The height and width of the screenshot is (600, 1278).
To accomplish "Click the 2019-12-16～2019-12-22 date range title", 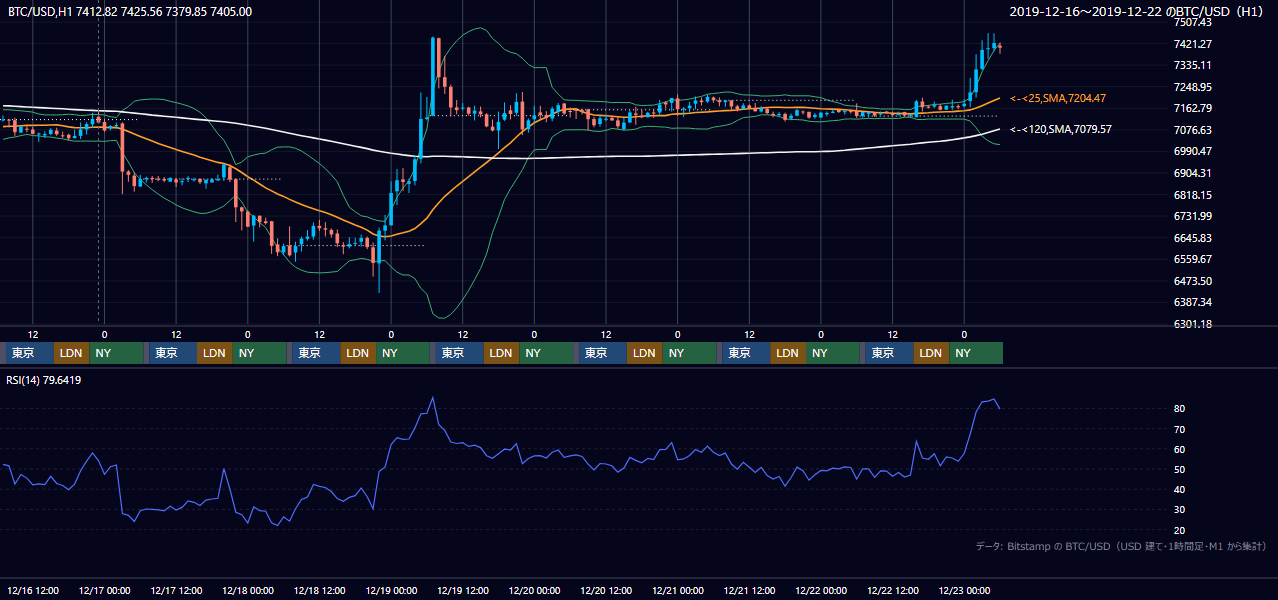I will [x=1139, y=12].
